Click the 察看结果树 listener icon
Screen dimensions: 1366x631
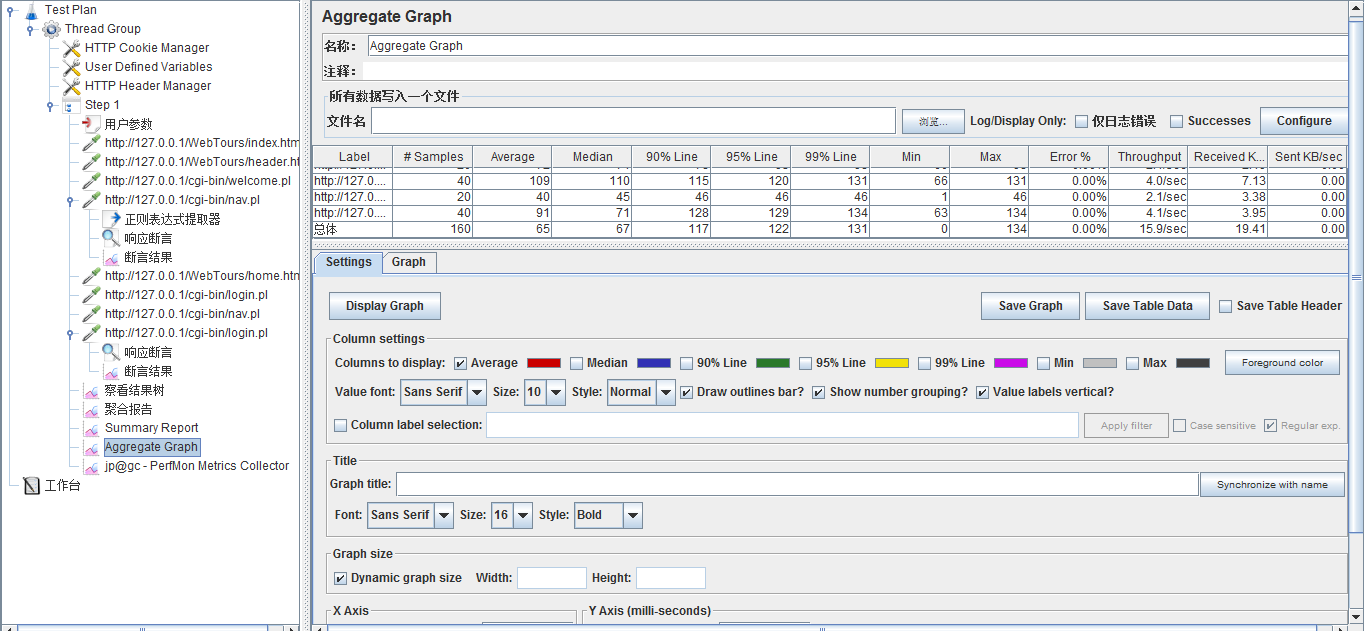click(x=91, y=390)
